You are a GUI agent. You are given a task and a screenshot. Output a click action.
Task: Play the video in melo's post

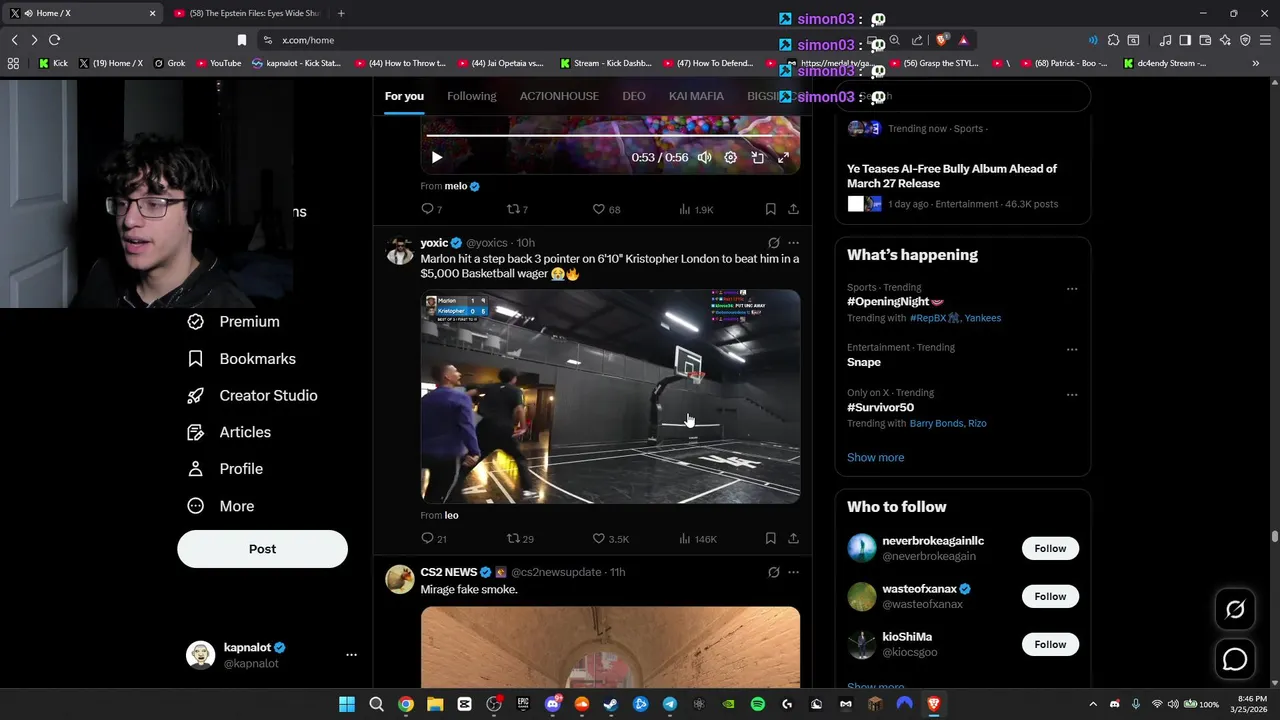click(x=436, y=157)
